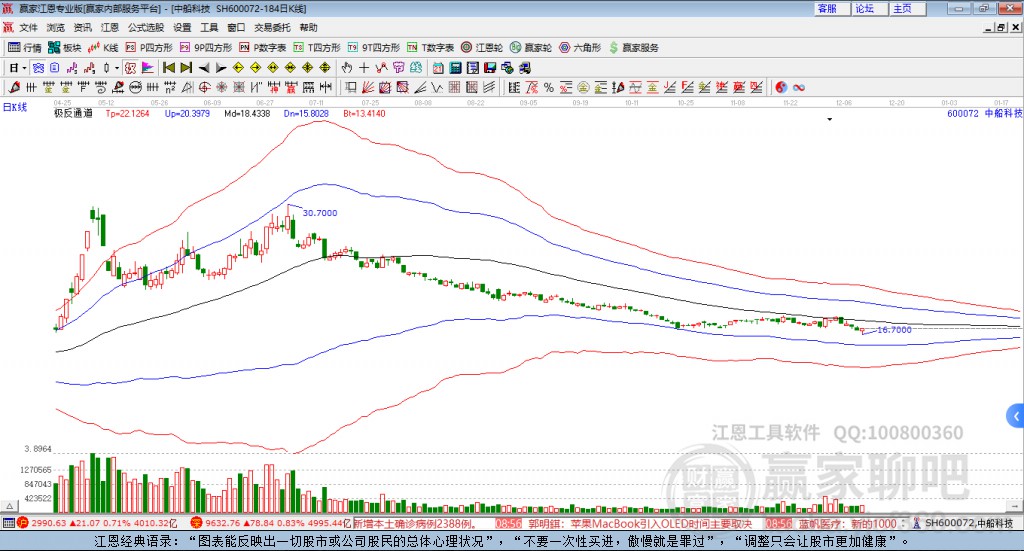Select the crosshair cursor tool
Viewport: 1024px width, 551px height.
click(x=364, y=68)
